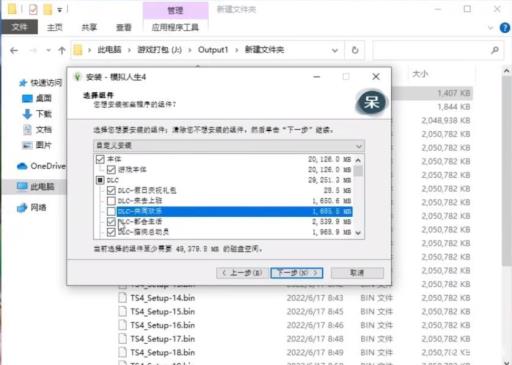Open the recent locations dropdown beside forward arrow
The image size is (512, 365).
[48, 50]
